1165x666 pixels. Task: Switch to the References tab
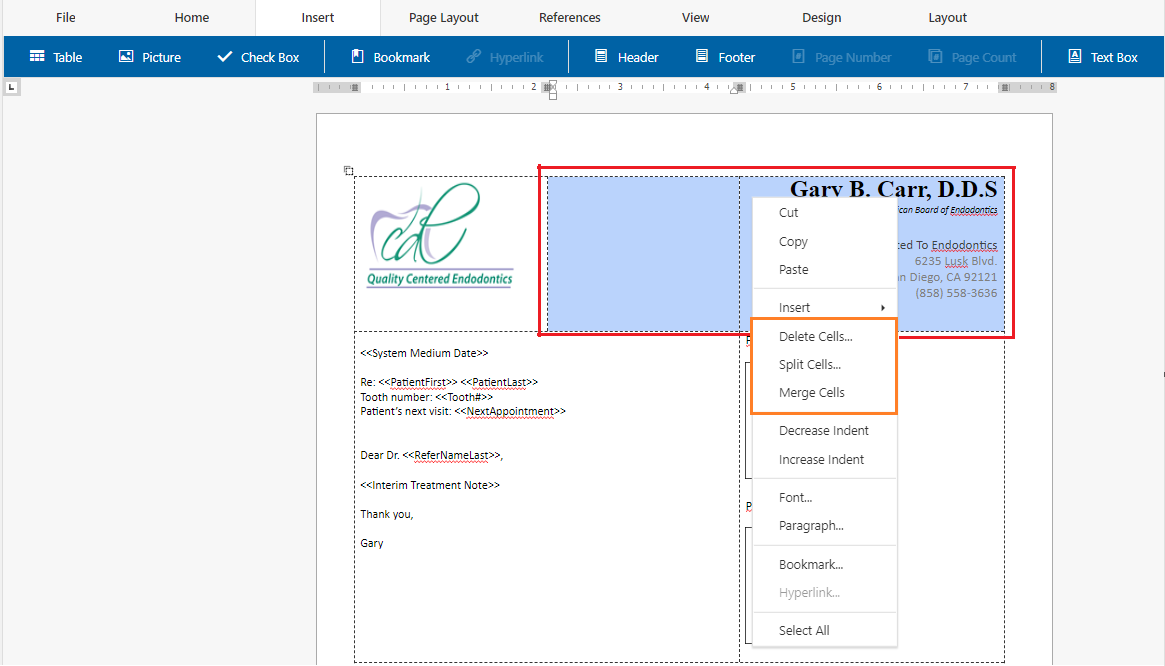569,18
